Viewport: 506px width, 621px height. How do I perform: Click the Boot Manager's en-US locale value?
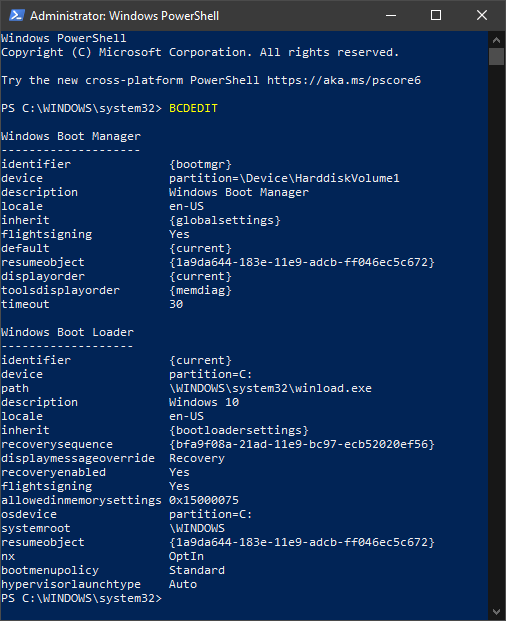pyautogui.click(x=186, y=206)
